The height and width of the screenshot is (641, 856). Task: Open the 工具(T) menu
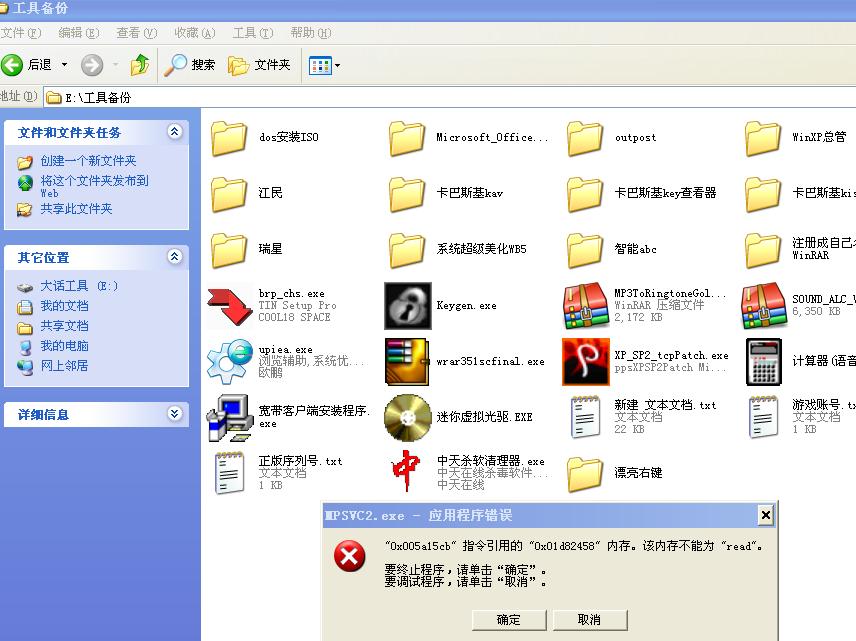(x=253, y=33)
